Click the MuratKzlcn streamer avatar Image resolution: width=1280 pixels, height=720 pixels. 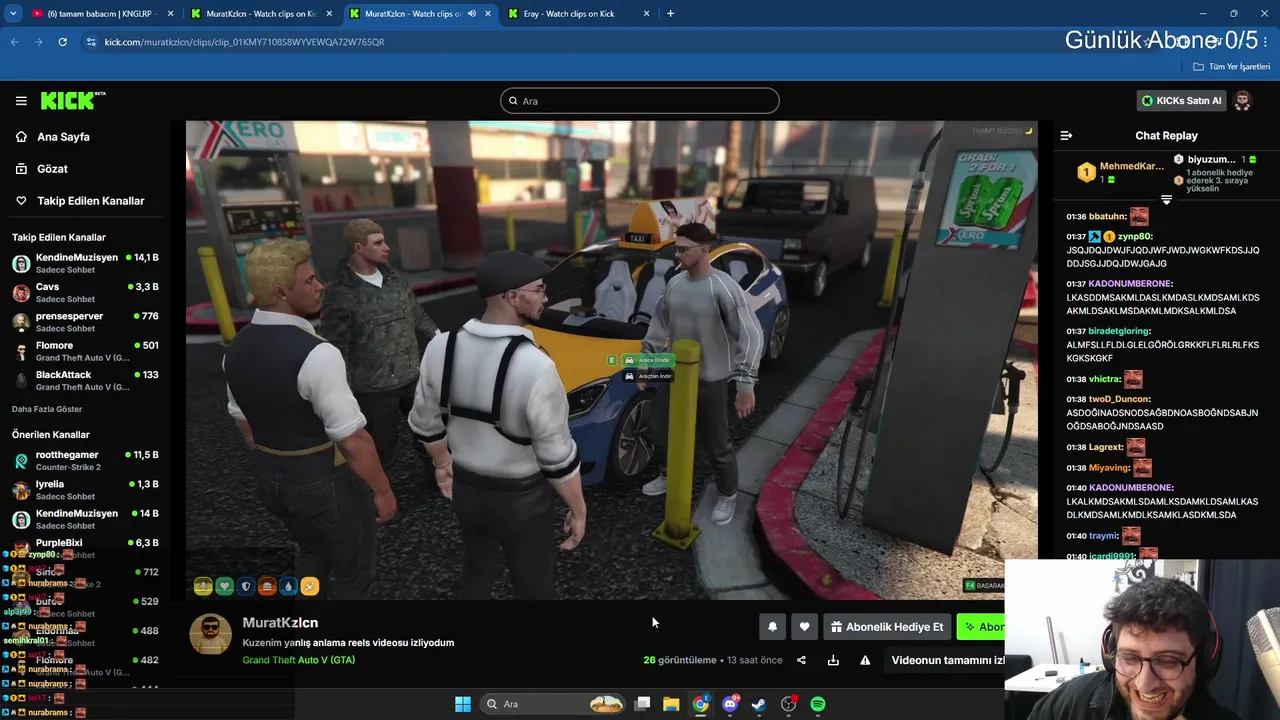point(211,634)
